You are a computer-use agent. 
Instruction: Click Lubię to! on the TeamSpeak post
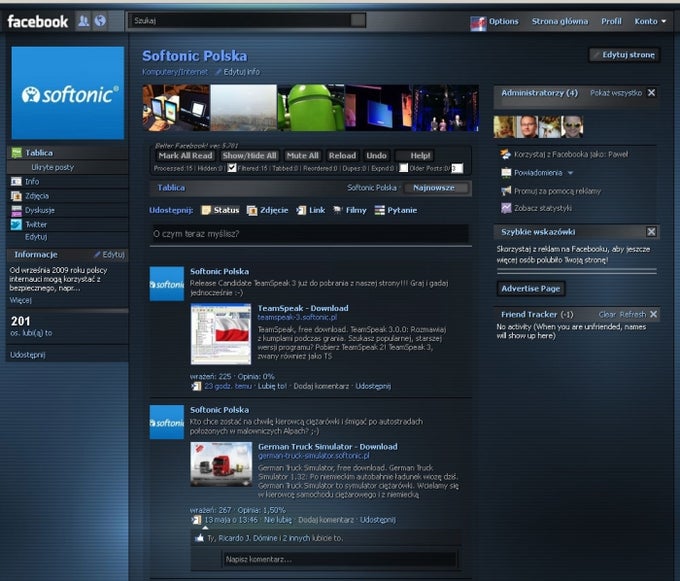[x=272, y=386]
